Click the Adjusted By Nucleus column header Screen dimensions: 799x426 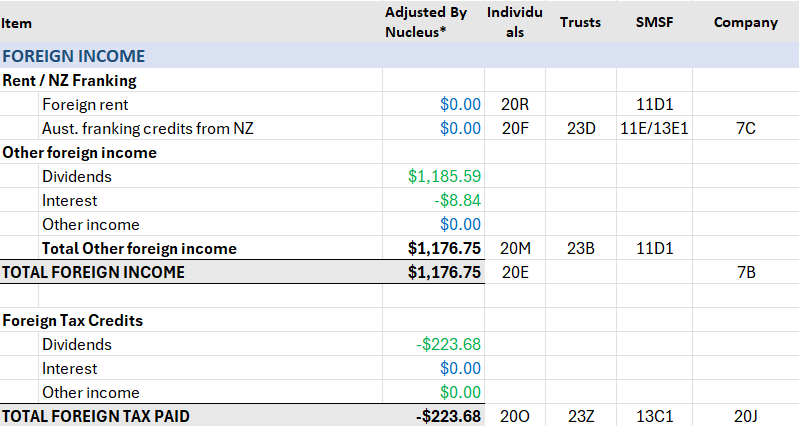coord(426,22)
